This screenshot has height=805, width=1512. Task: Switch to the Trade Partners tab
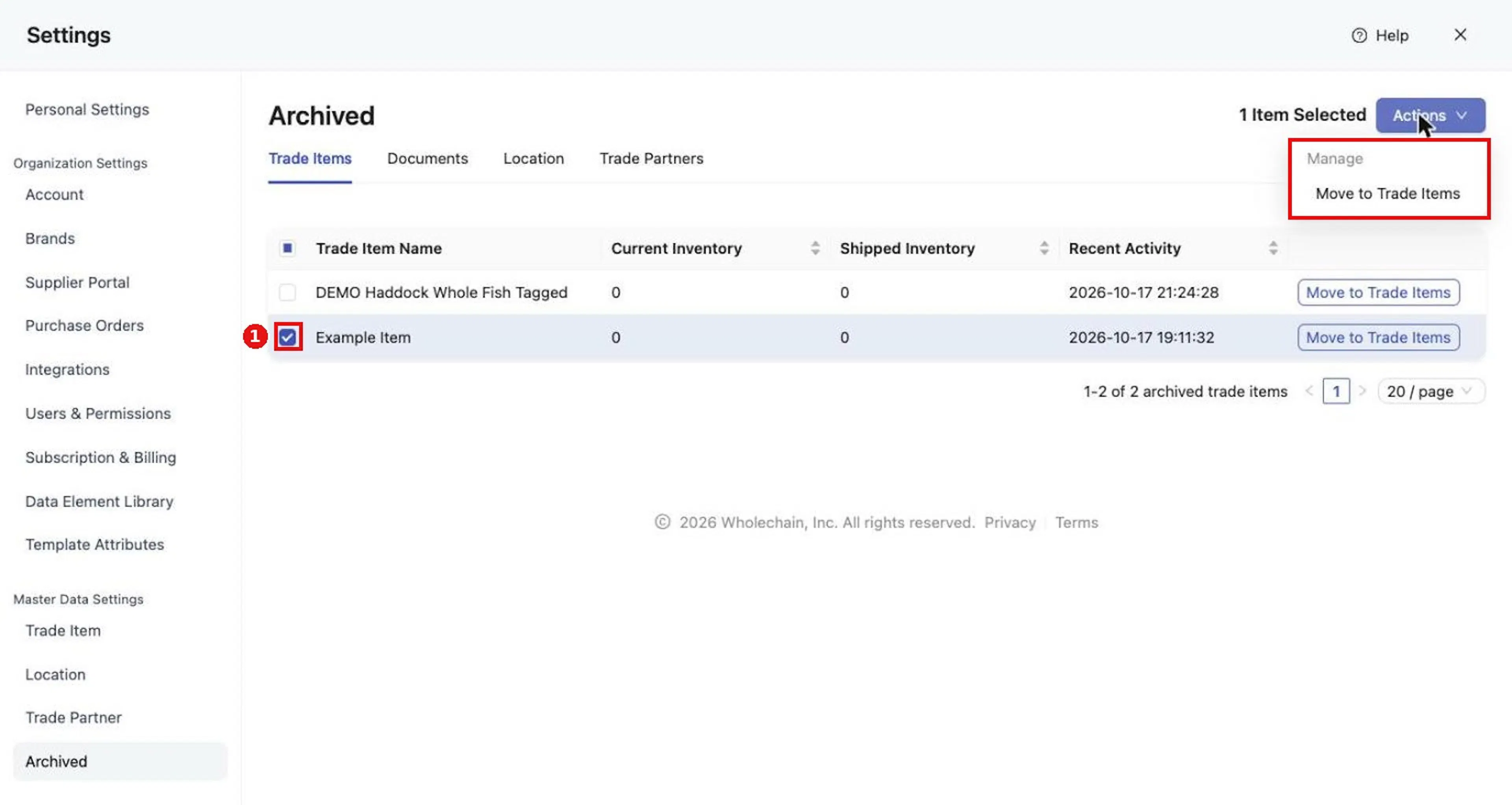point(651,159)
